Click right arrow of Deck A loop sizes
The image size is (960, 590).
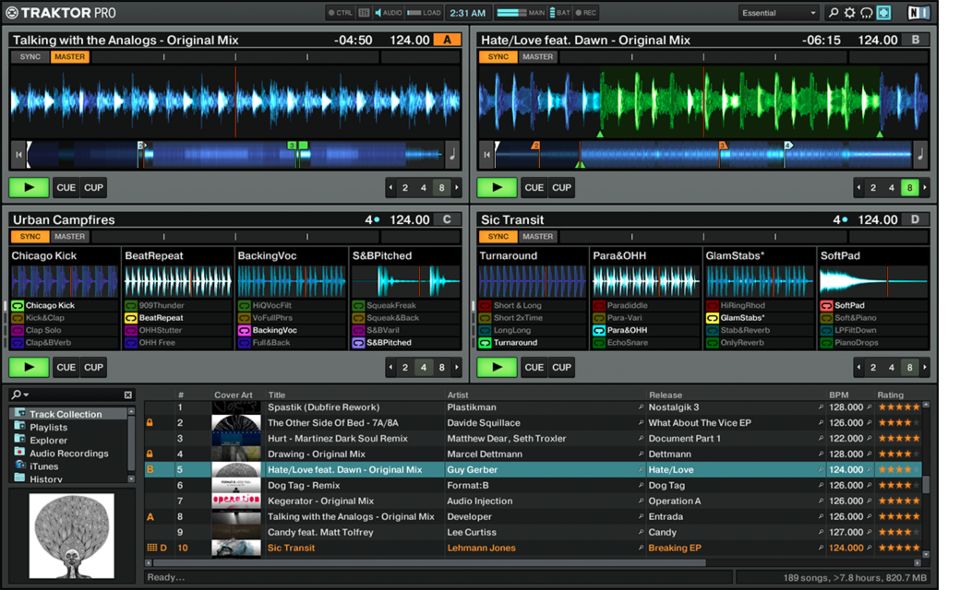[457, 188]
